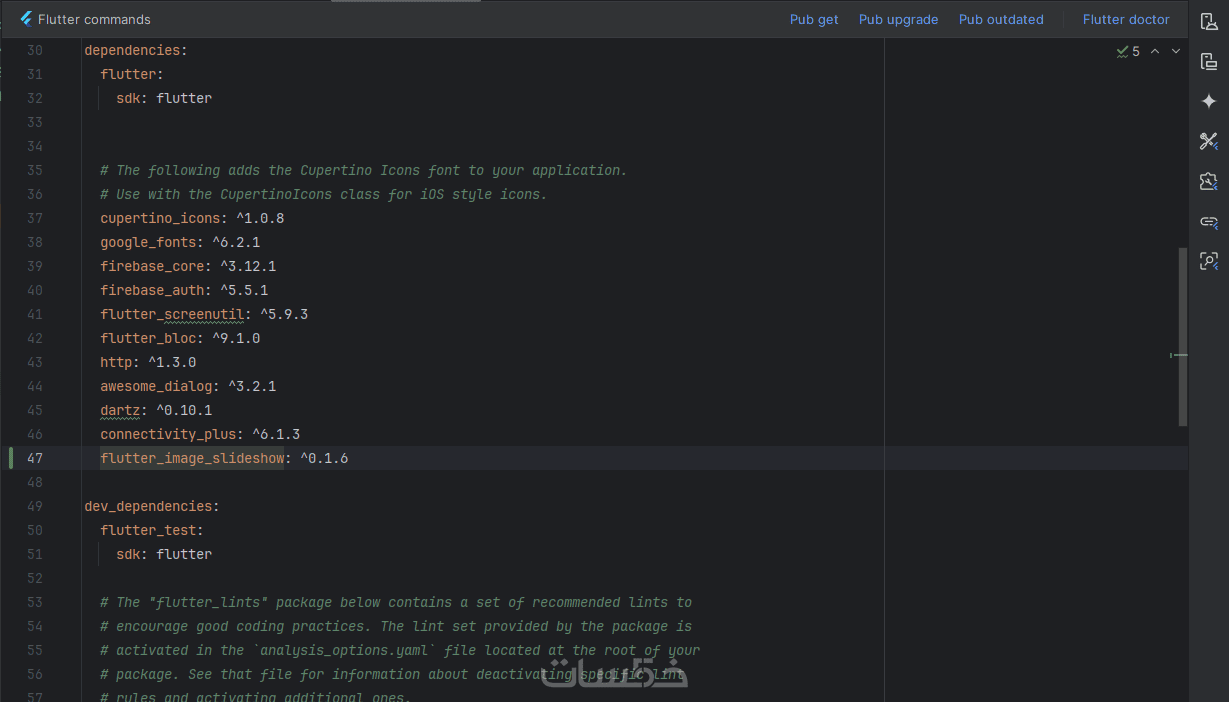
Task: Run Pub upgrade
Action: point(898,19)
